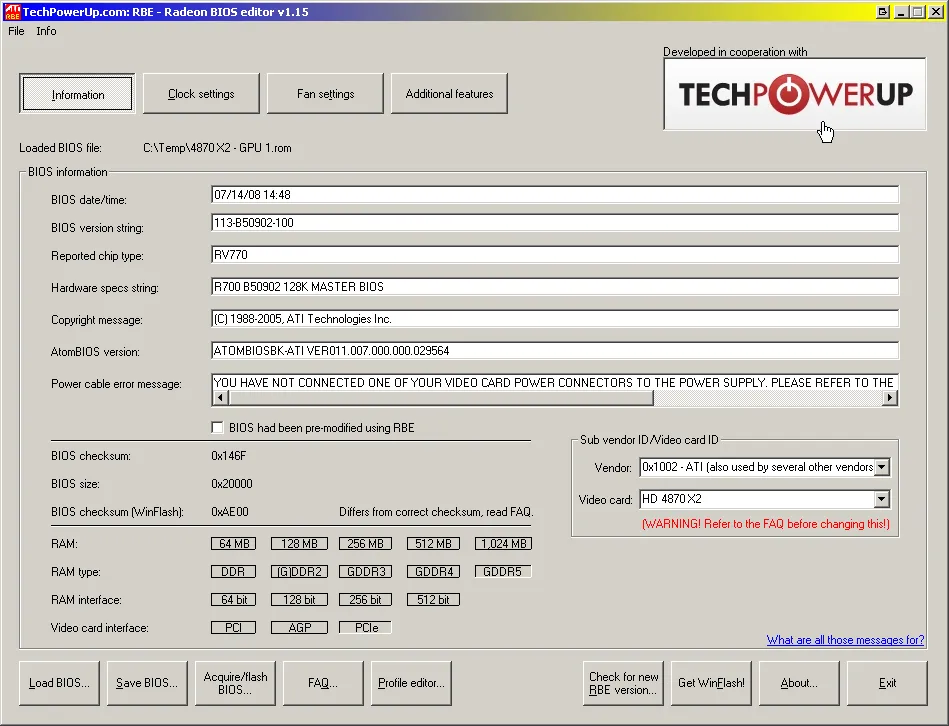Click the right arrow of power cable message scrollbar
The image size is (949, 726).
pos(889,397)
